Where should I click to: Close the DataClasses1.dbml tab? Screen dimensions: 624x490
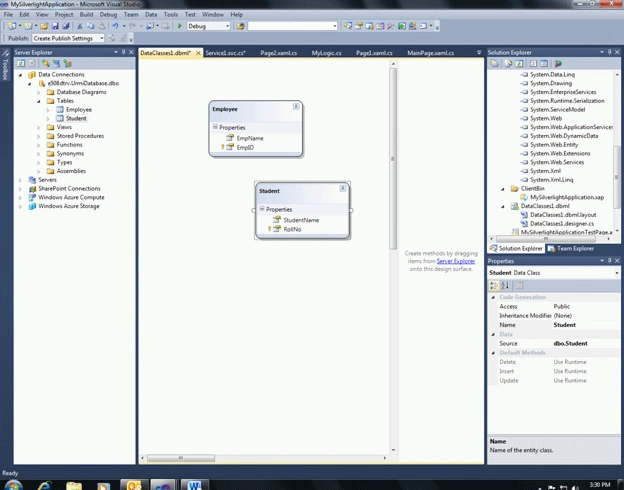click(x=198, y=53)
